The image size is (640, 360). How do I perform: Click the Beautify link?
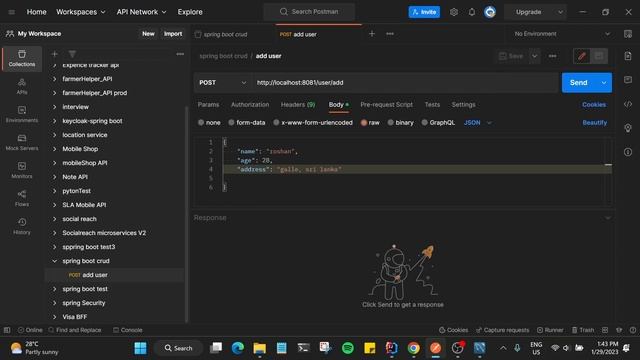coord(594,122)
